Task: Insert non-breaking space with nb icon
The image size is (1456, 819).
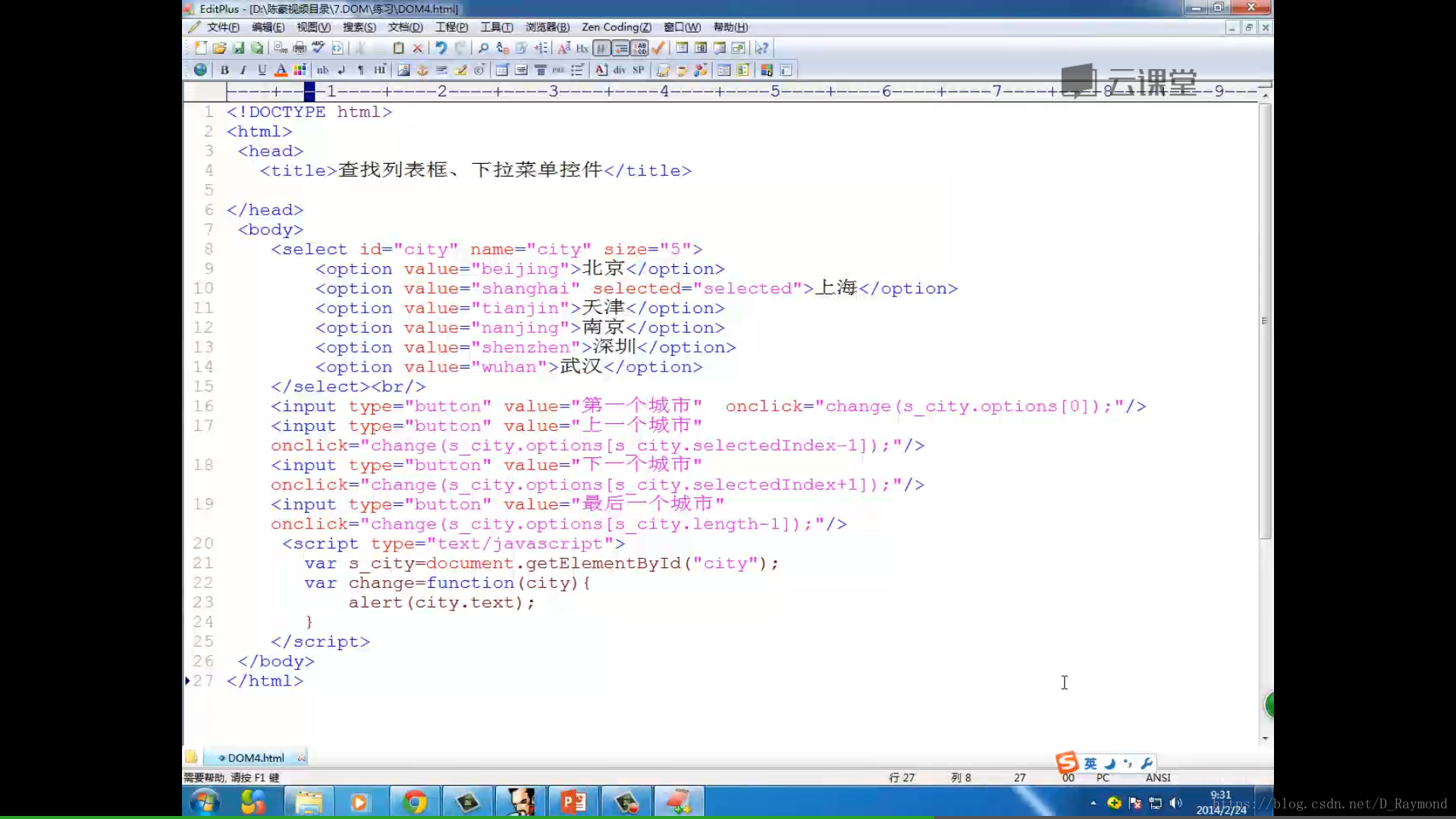Action: pos(322,70)
